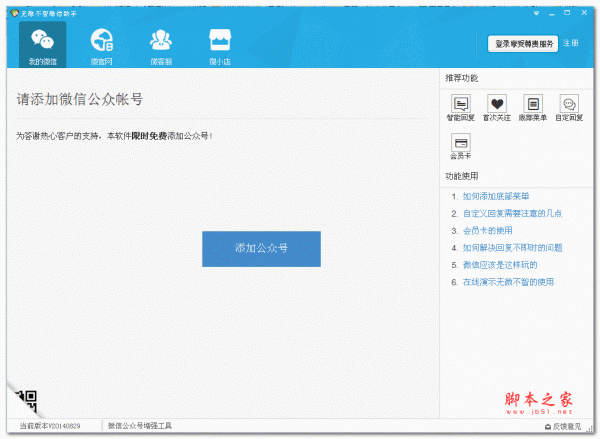Open link about replies not being timely

[x=512, y=248]
